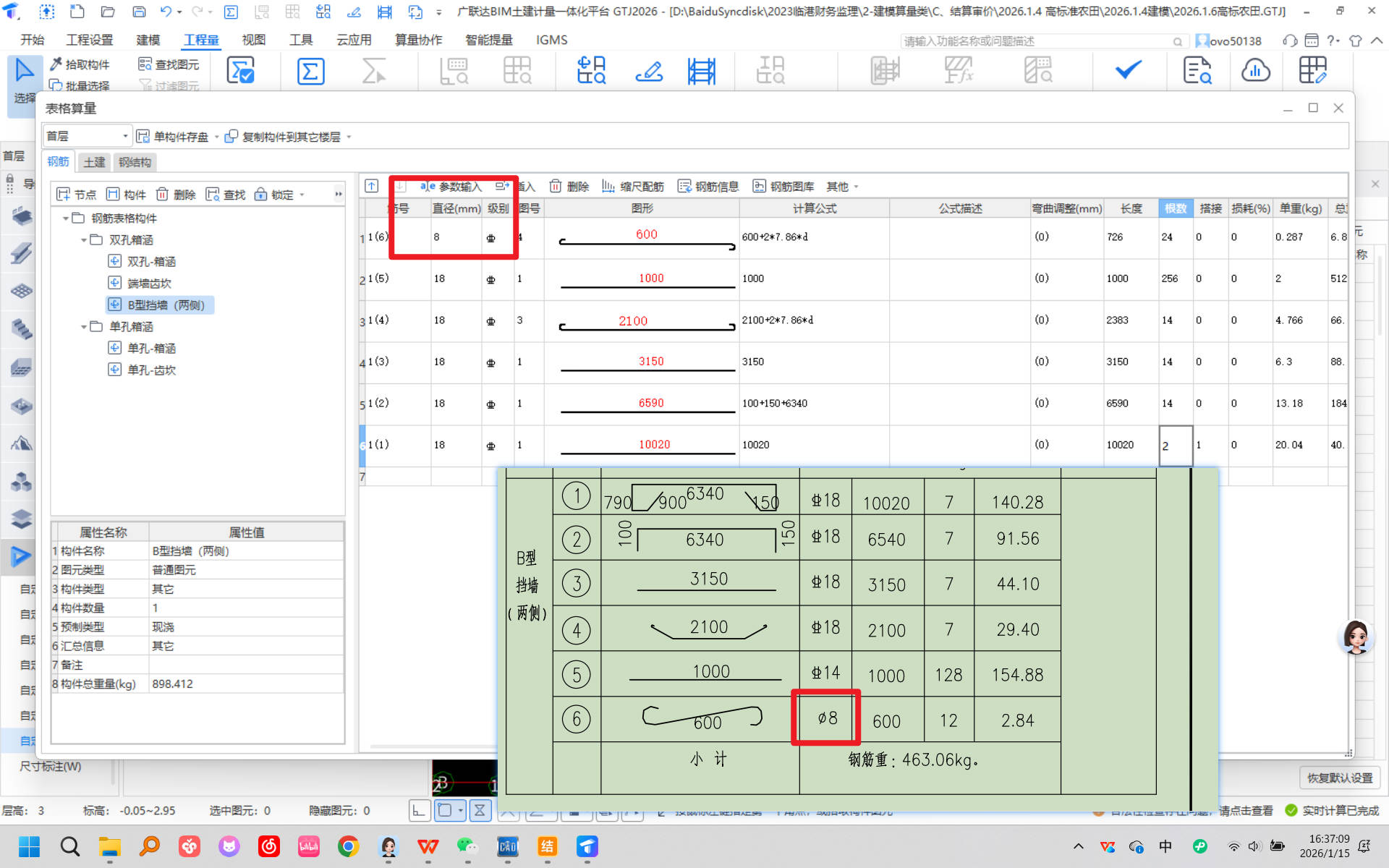Image resolution: width=1389 pixels, height=868 pixels.
Task: Click the 根数 column header
Action: (1175, 208)
